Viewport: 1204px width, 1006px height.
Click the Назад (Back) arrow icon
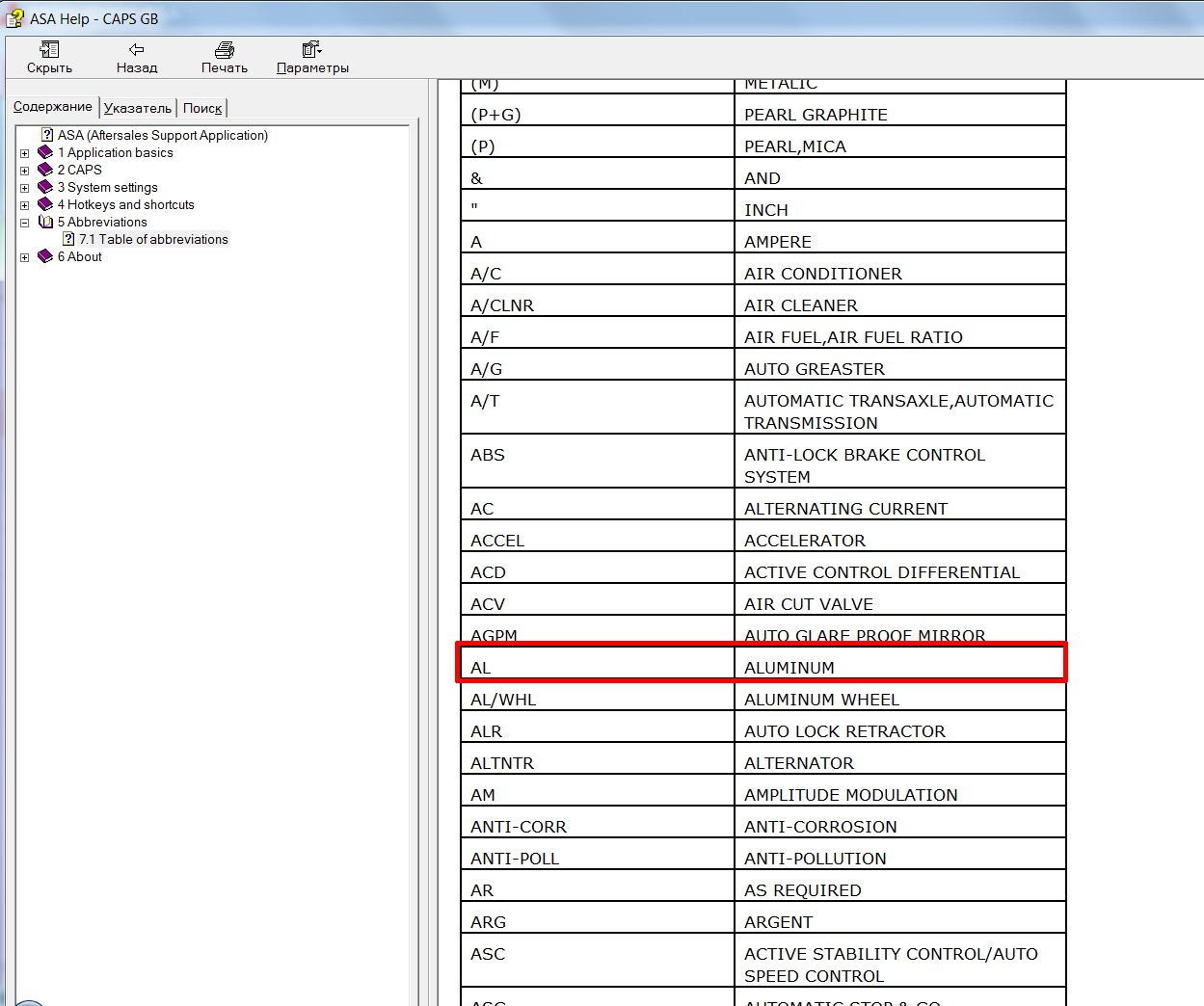click(x=136, y=50)
